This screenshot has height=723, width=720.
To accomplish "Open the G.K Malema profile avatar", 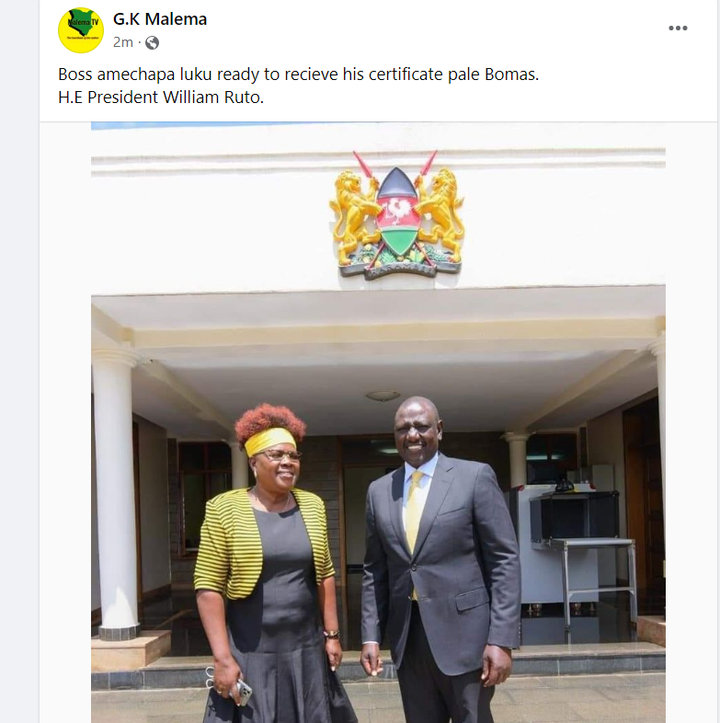I will pos(81,30).
